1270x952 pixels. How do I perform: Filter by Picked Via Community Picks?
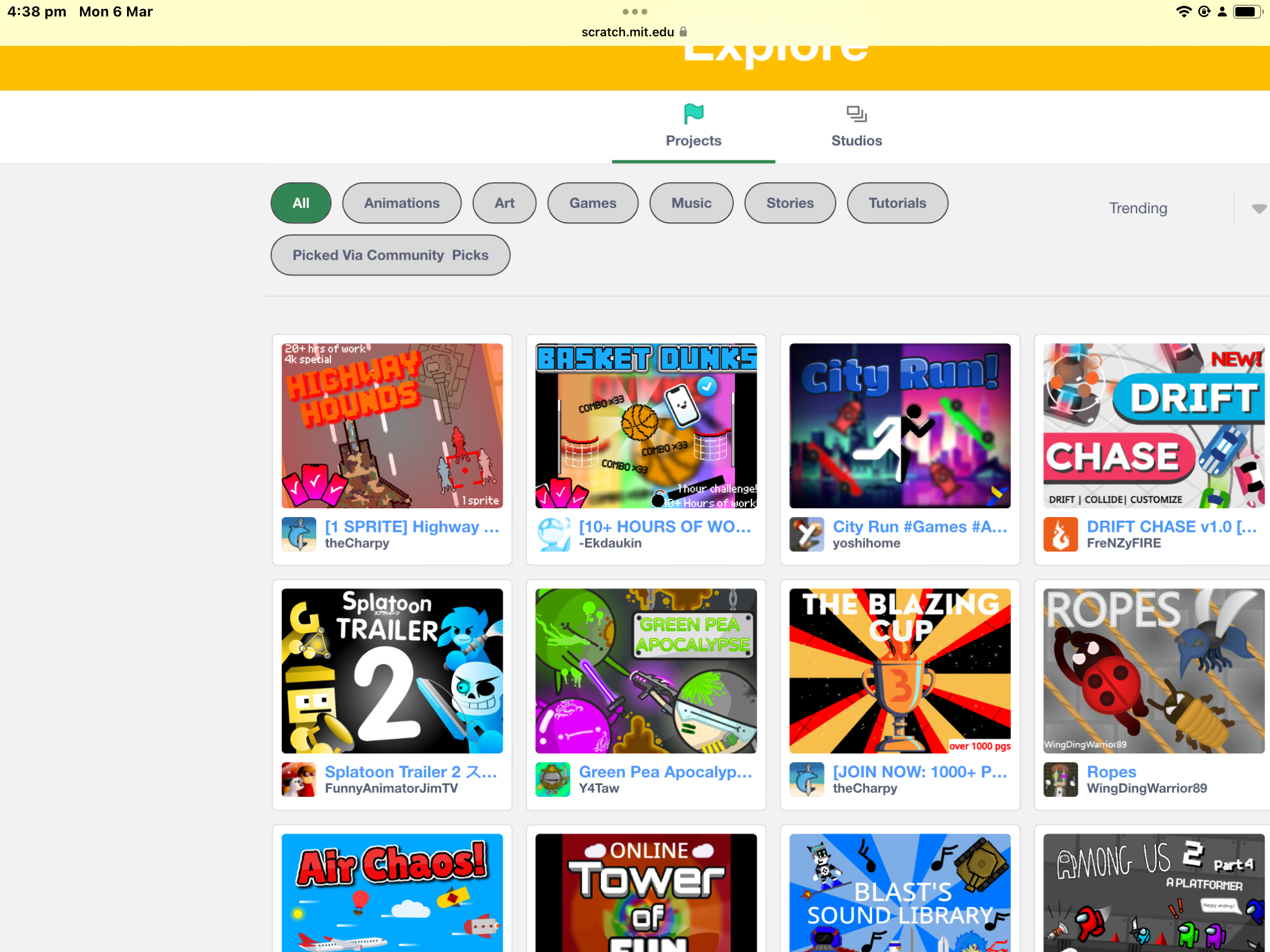pyautogui.click(x=390, y=255)
